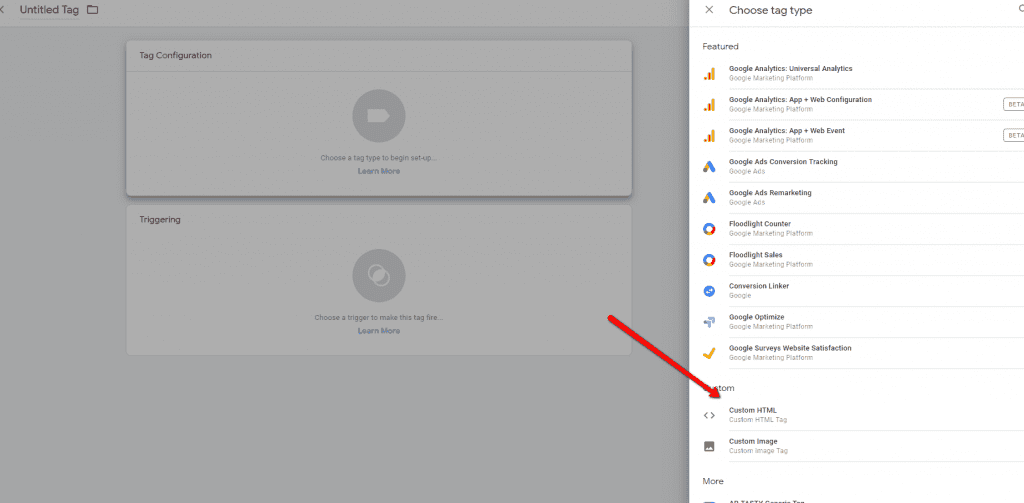
Task: Click the Google Ads Remarketing icon
Action: click(709, 197)
